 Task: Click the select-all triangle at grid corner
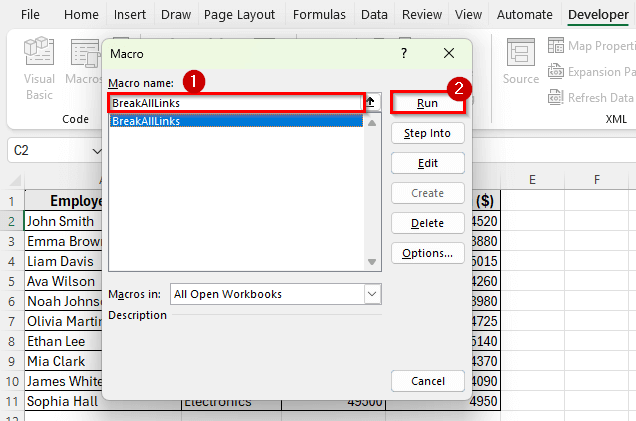click(x=15, y=180)
